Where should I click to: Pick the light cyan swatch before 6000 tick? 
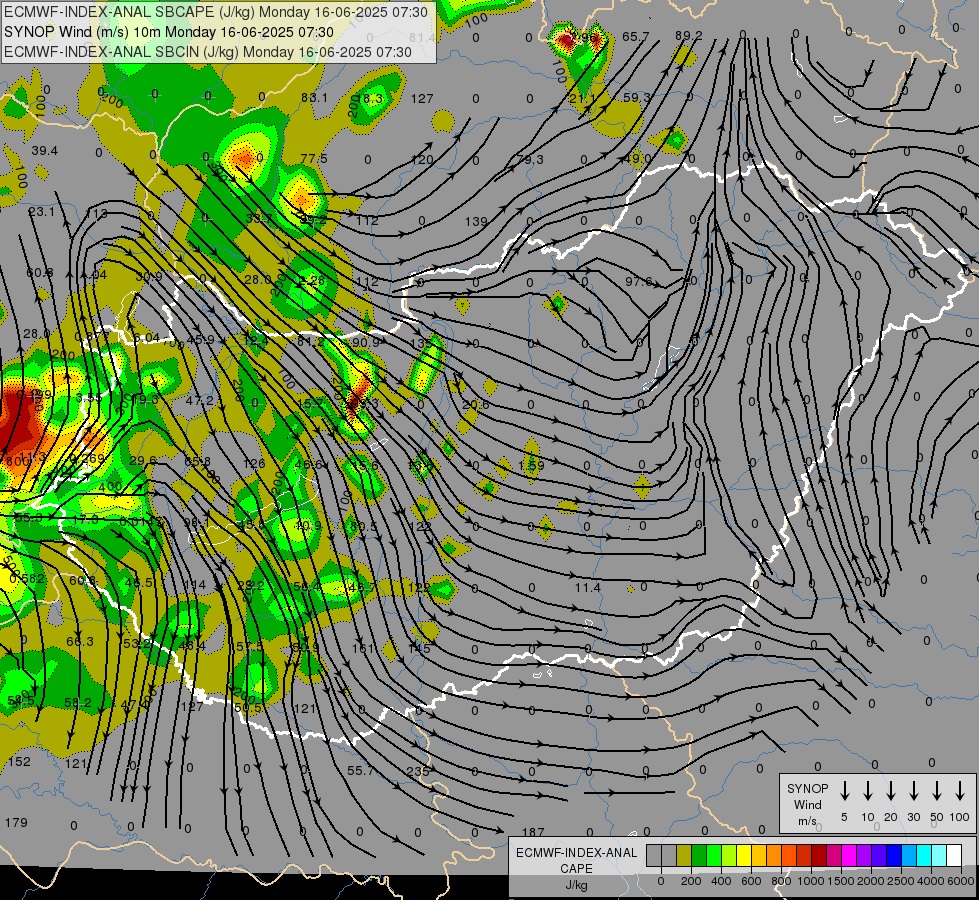point(938,855)
